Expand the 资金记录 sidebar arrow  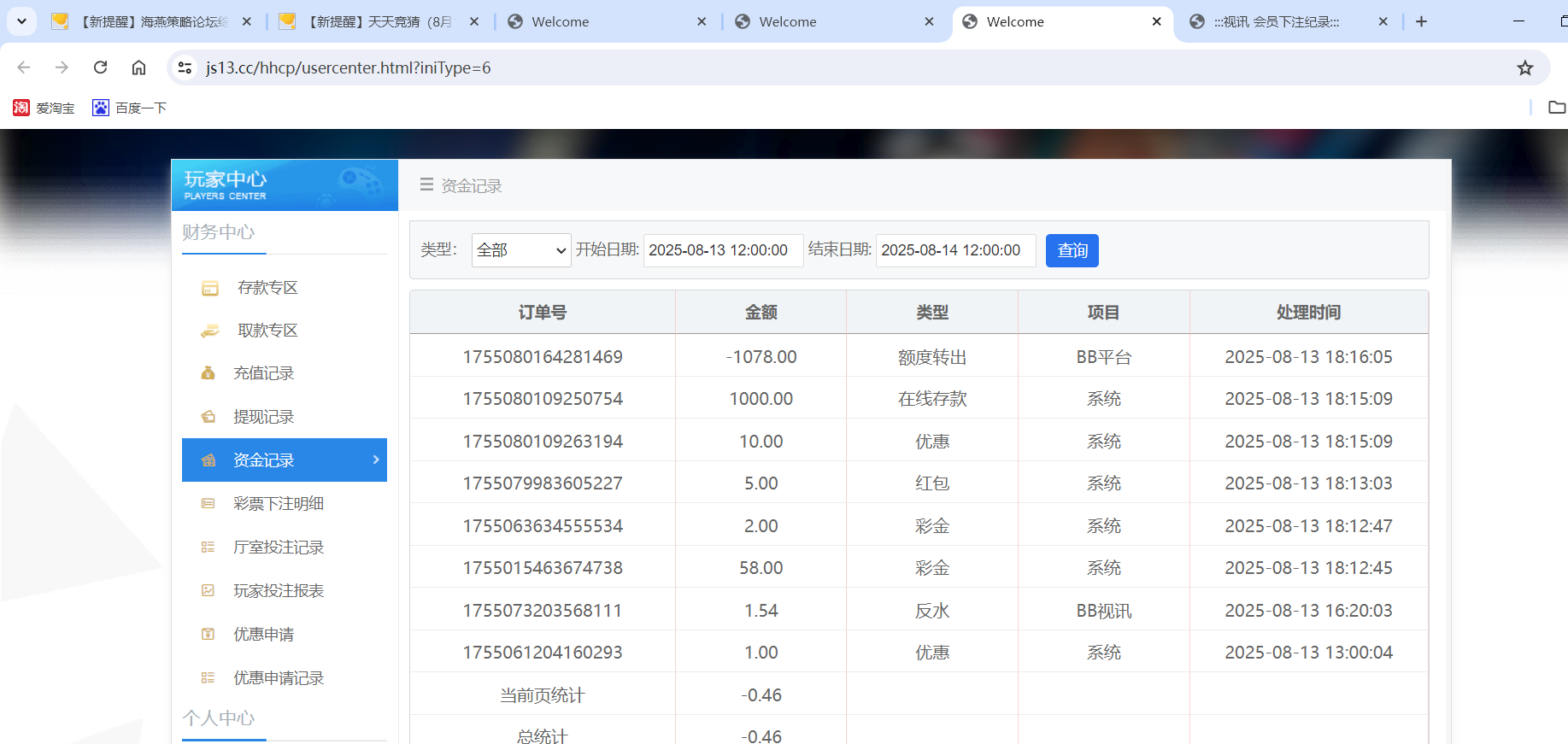tap(376, 460)
